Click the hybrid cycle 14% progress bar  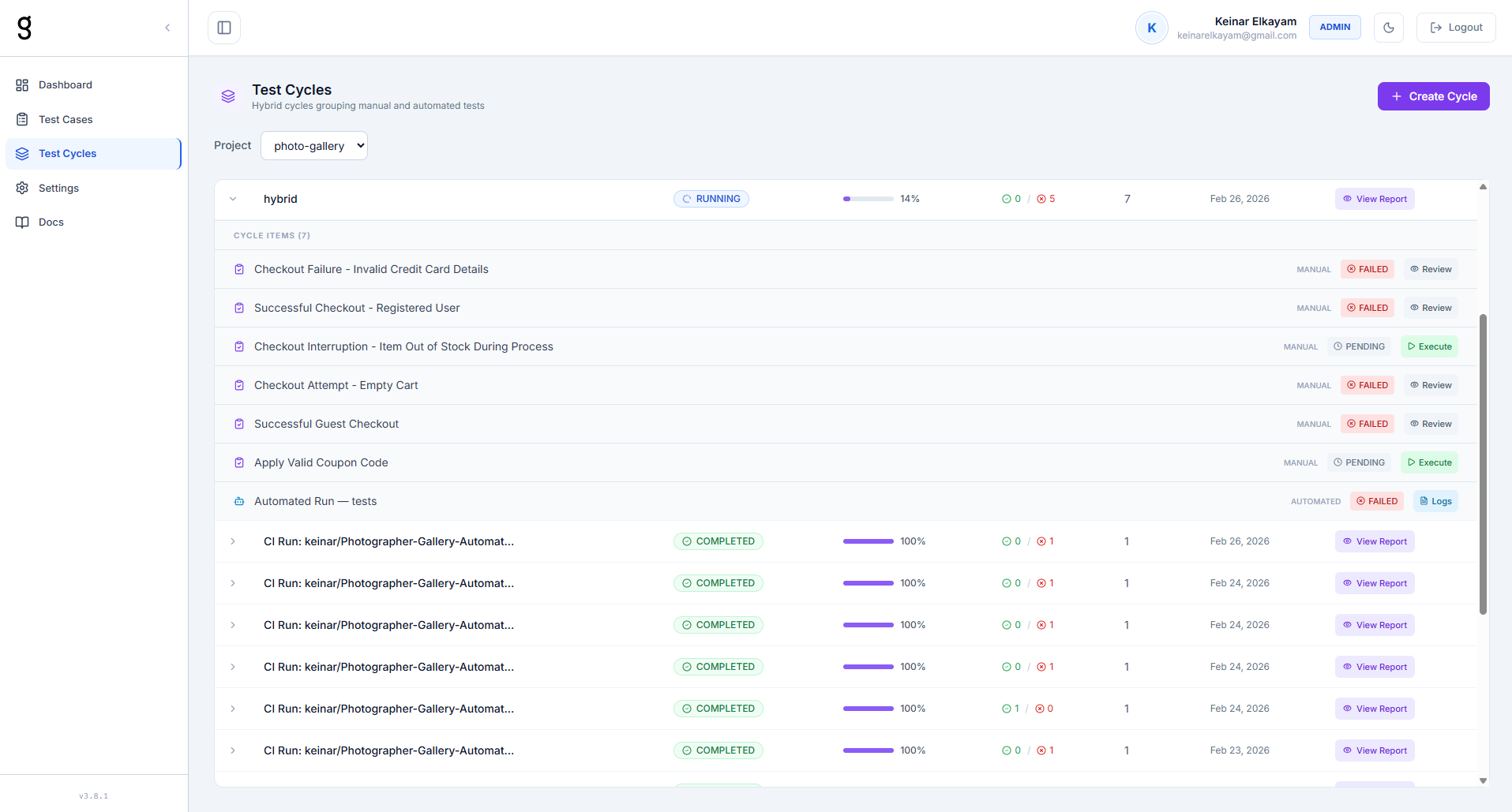[868, 199]
